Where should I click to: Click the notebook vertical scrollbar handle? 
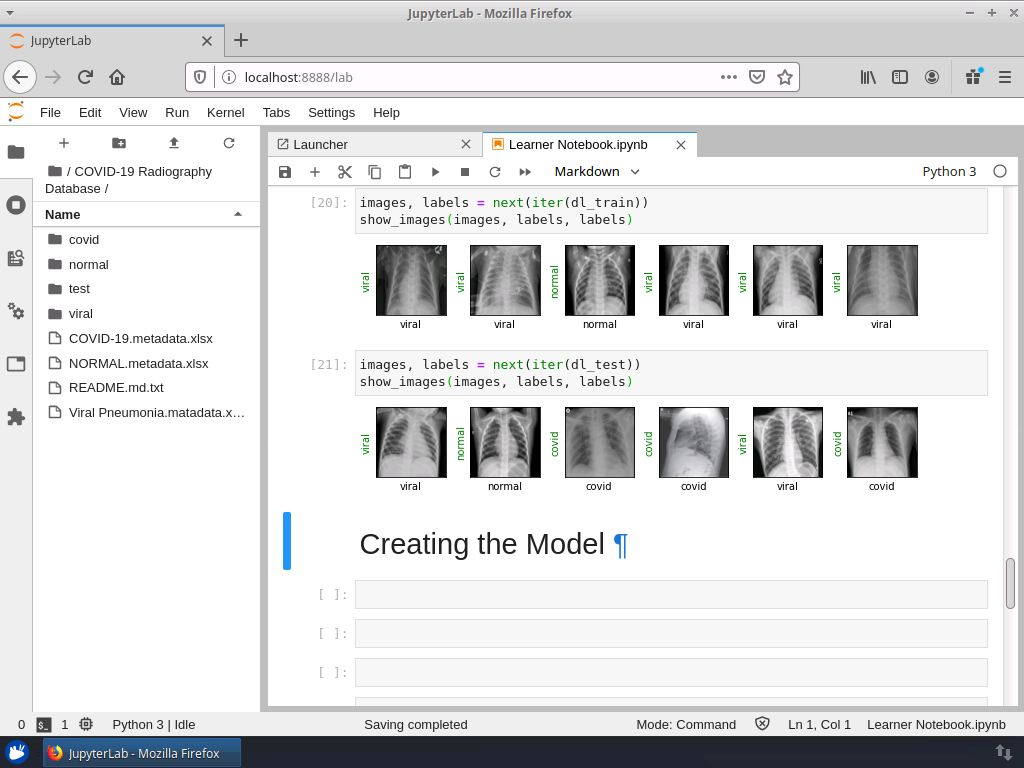click(1010, 583)
